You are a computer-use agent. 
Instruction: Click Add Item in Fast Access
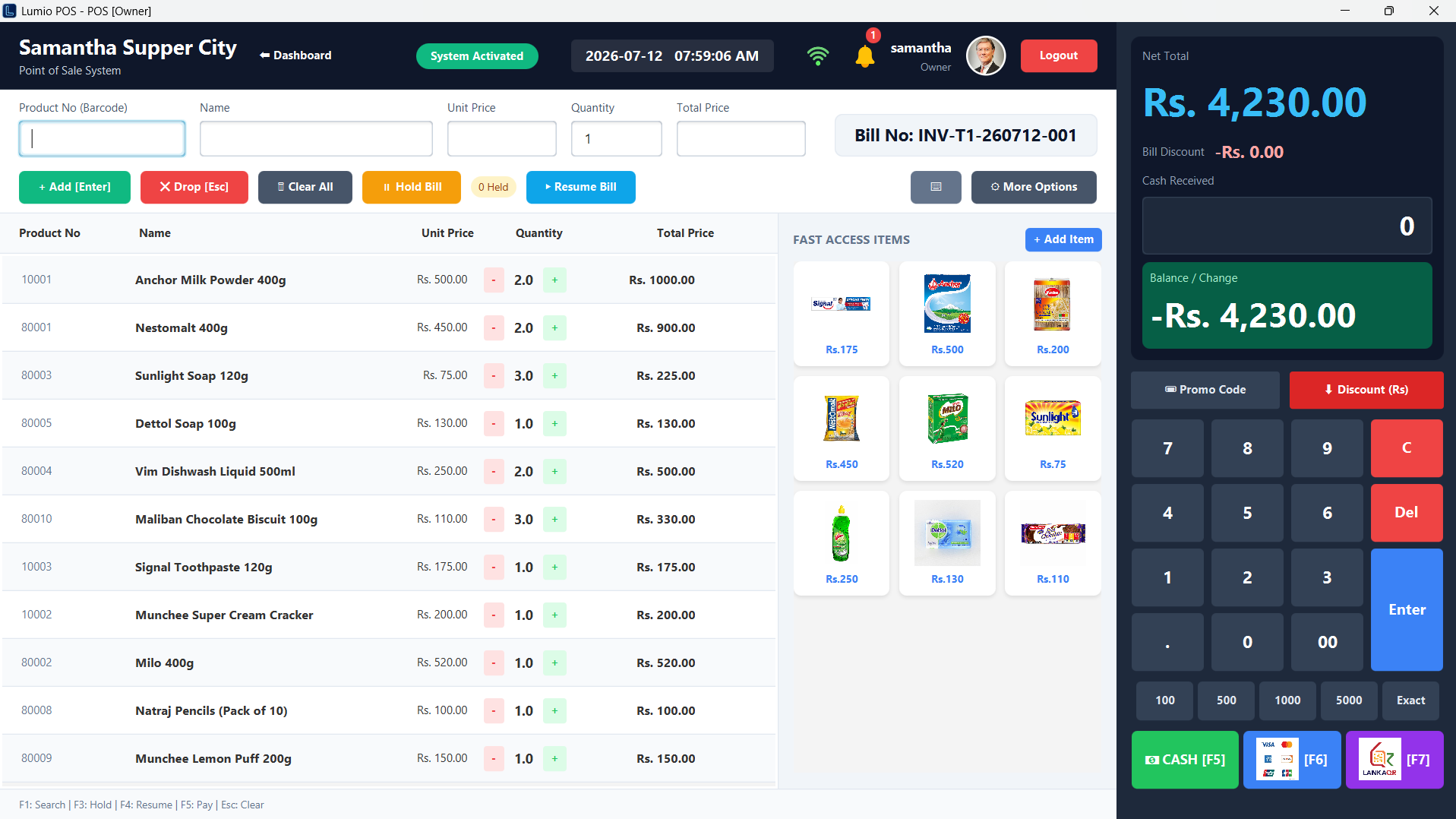tap(1063, 239)
